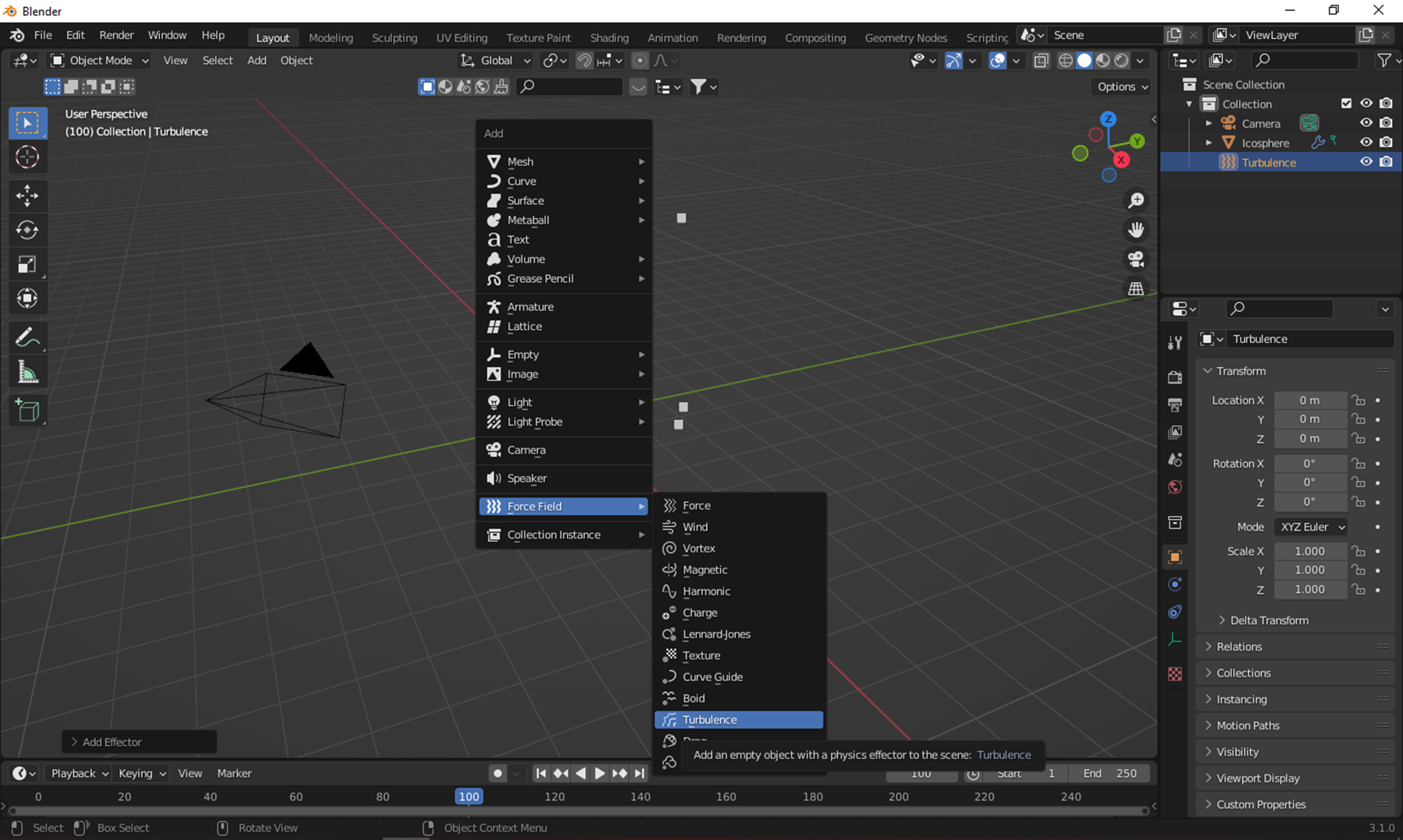Viewport: 1403px width, 840px height.
Task: Open the Object Mode dropdown
Action: pyautogui.click(x=99, y=61)
